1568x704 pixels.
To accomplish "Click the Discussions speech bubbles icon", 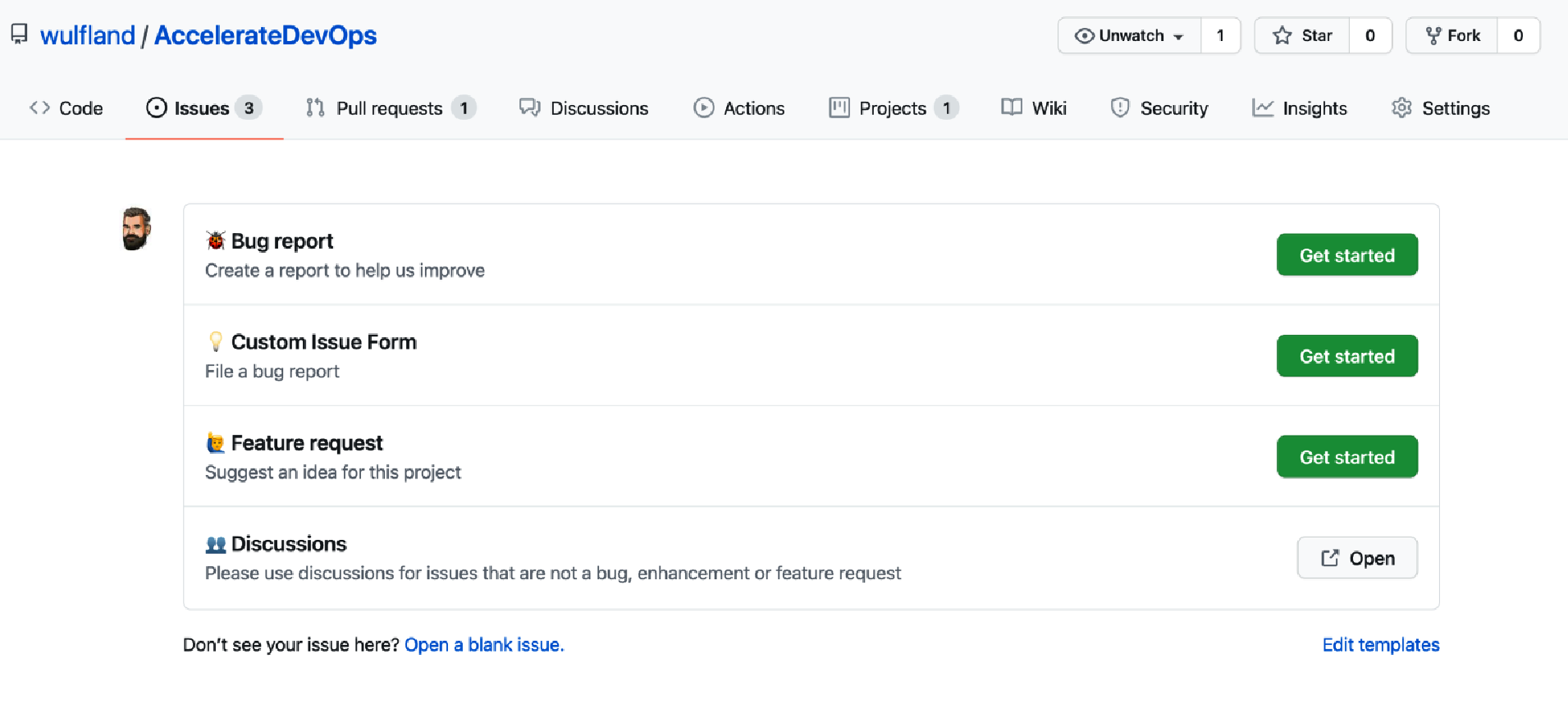I will (529, 107).
